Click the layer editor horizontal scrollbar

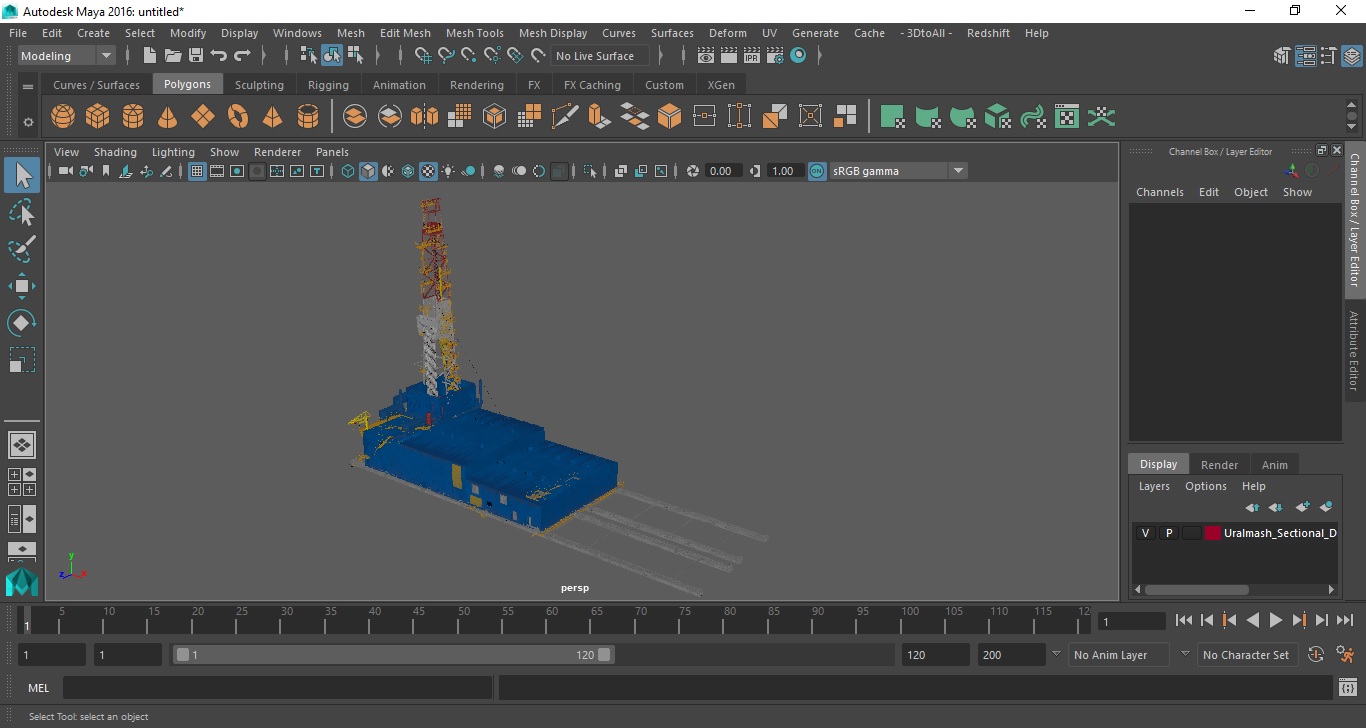click(x=1196, y=589)
